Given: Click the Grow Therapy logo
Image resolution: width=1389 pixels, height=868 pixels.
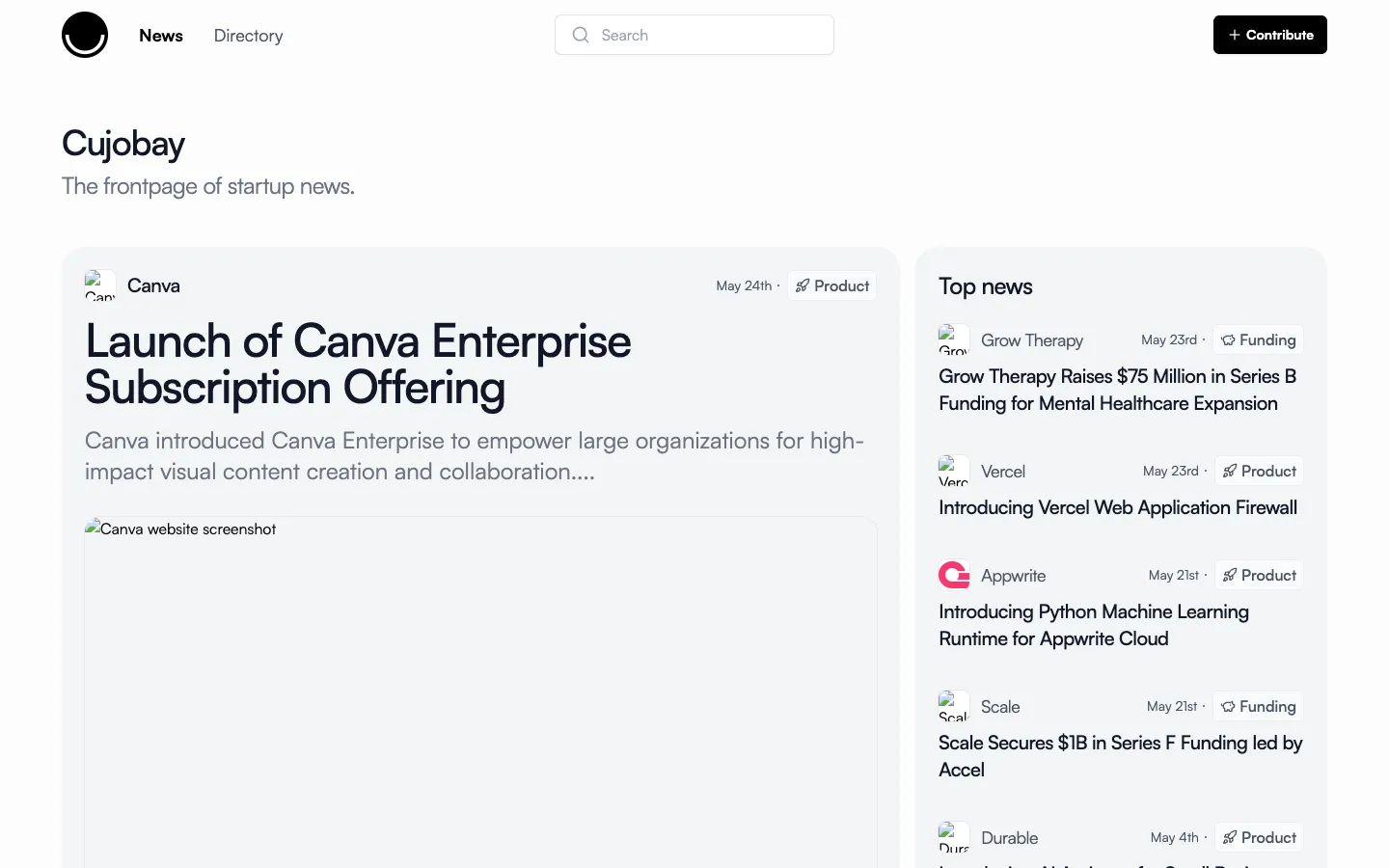Looking at the screenshot, I should (954, 339).
